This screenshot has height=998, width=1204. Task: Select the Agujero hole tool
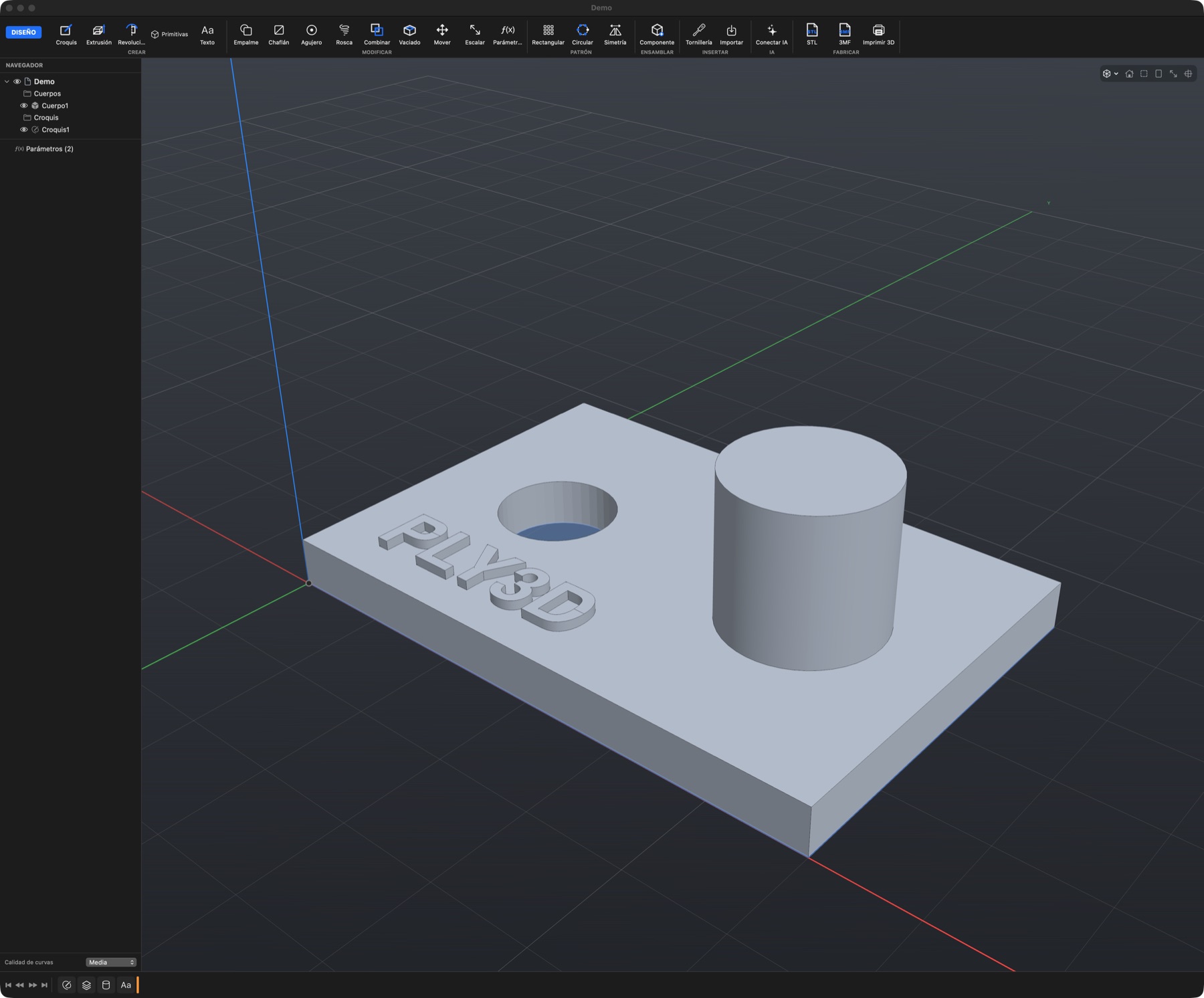point(311,35)
